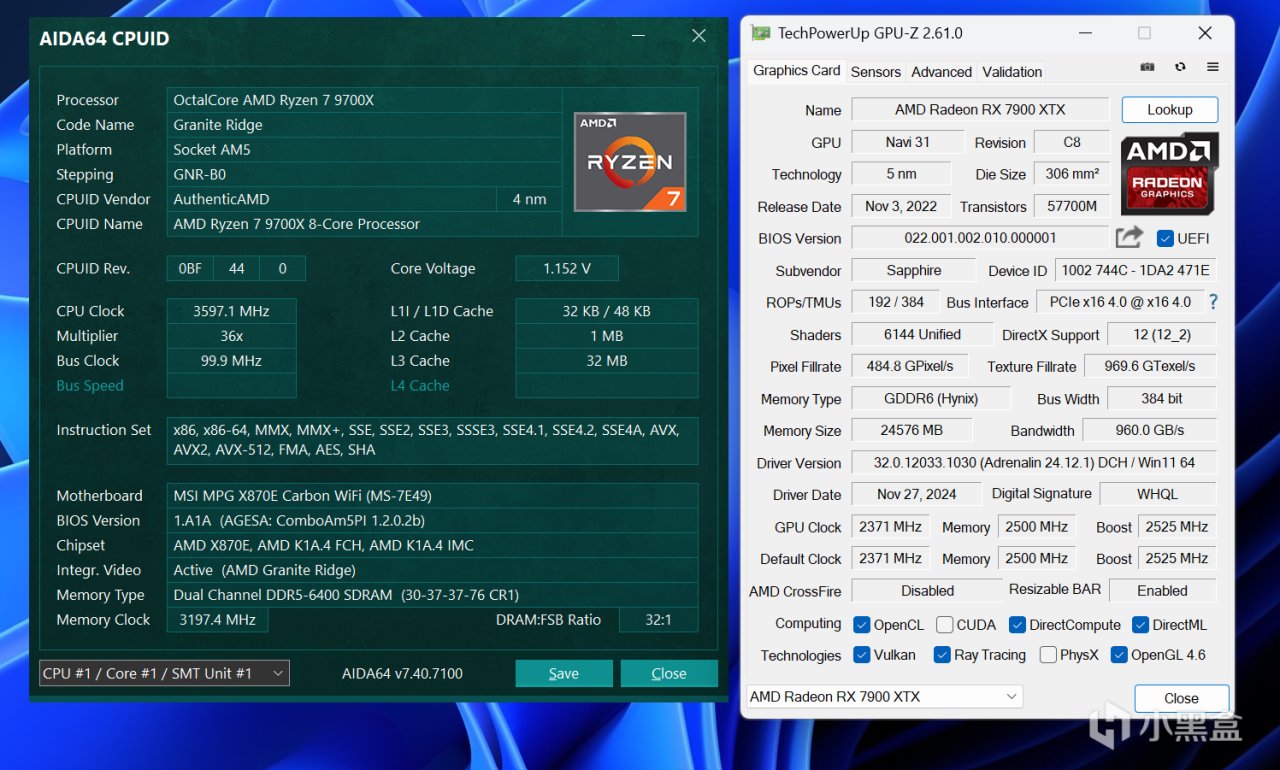The width and height of the screenshot is (1280, 770).
Task: Click the Bus Speed label in AIDA64
Action: tap(90, 386)
